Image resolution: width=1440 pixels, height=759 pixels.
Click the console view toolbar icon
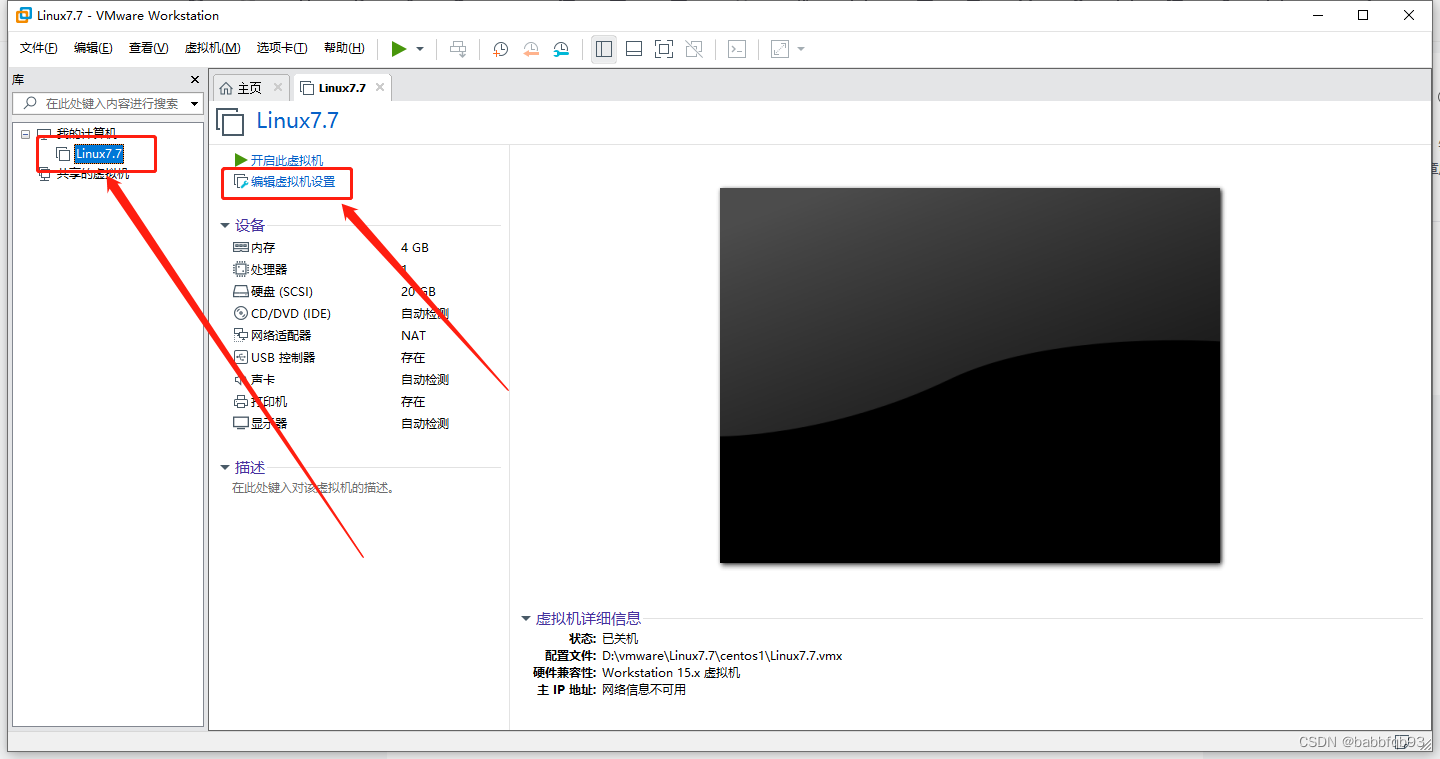pyautogui.click(x=737, y=48)
